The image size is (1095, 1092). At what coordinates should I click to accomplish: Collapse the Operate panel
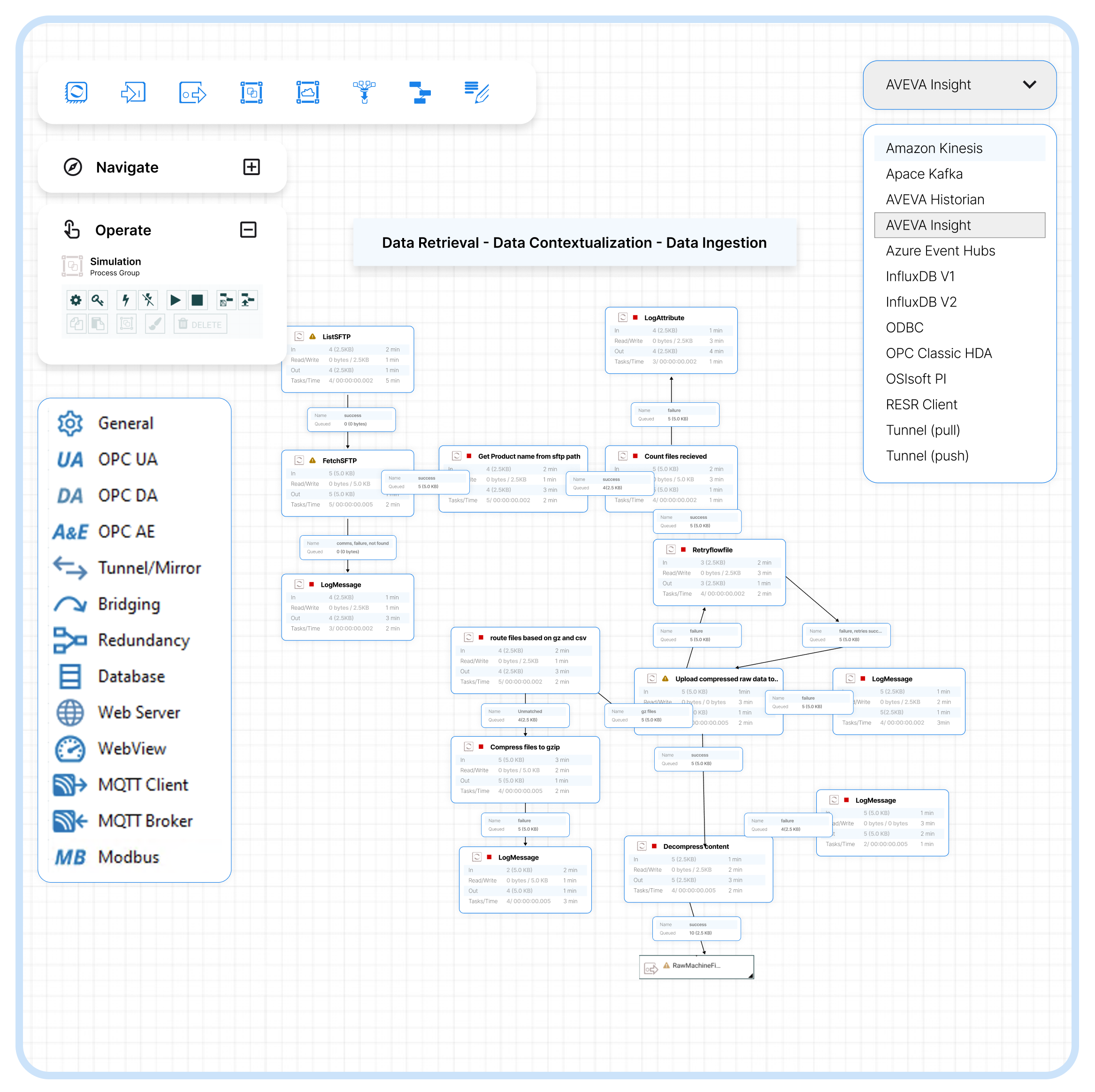click(x=248, y=230)
